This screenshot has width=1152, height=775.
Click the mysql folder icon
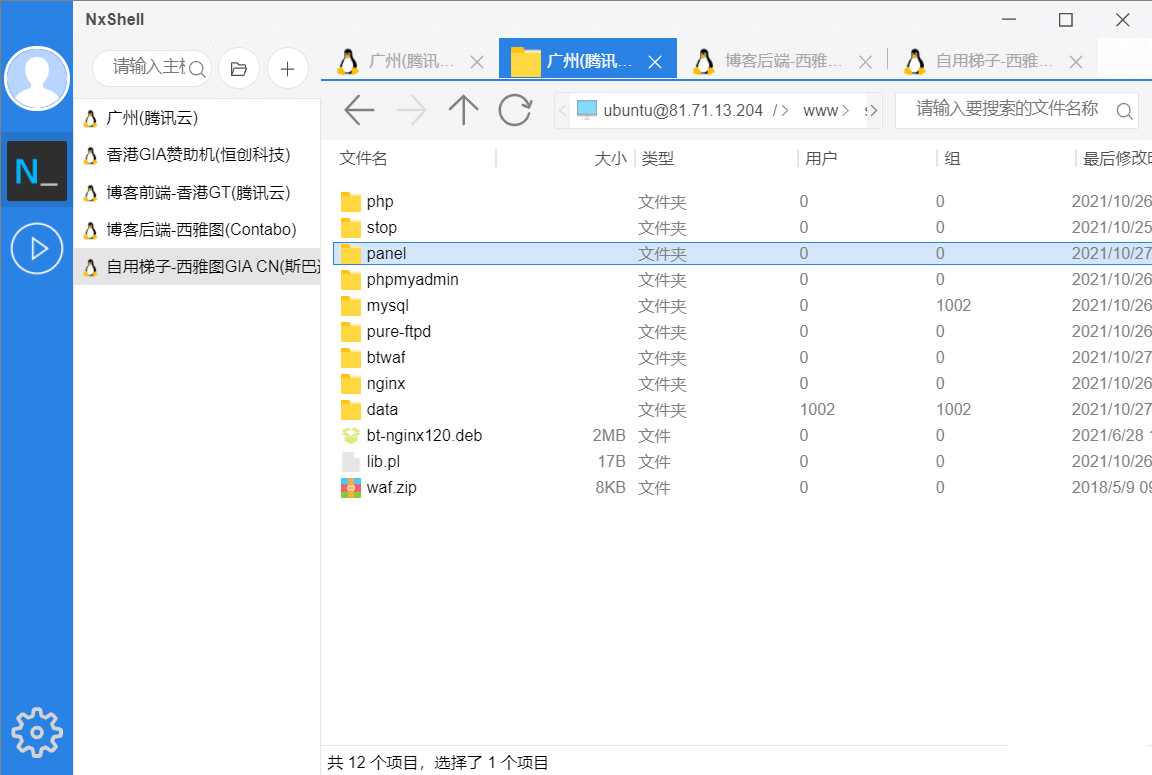350,306
